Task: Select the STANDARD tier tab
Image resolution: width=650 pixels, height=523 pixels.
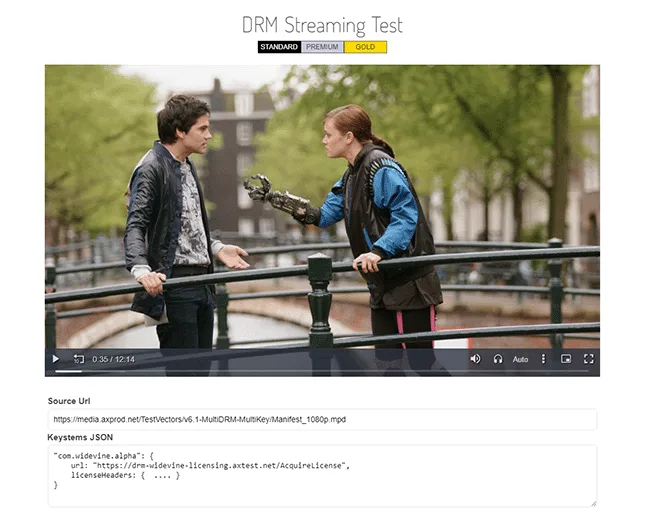Action: 279,47
